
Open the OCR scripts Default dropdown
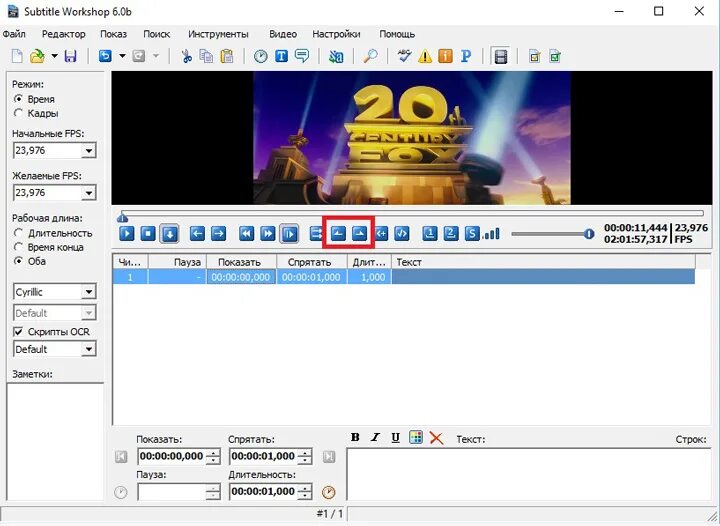(89, 349)
